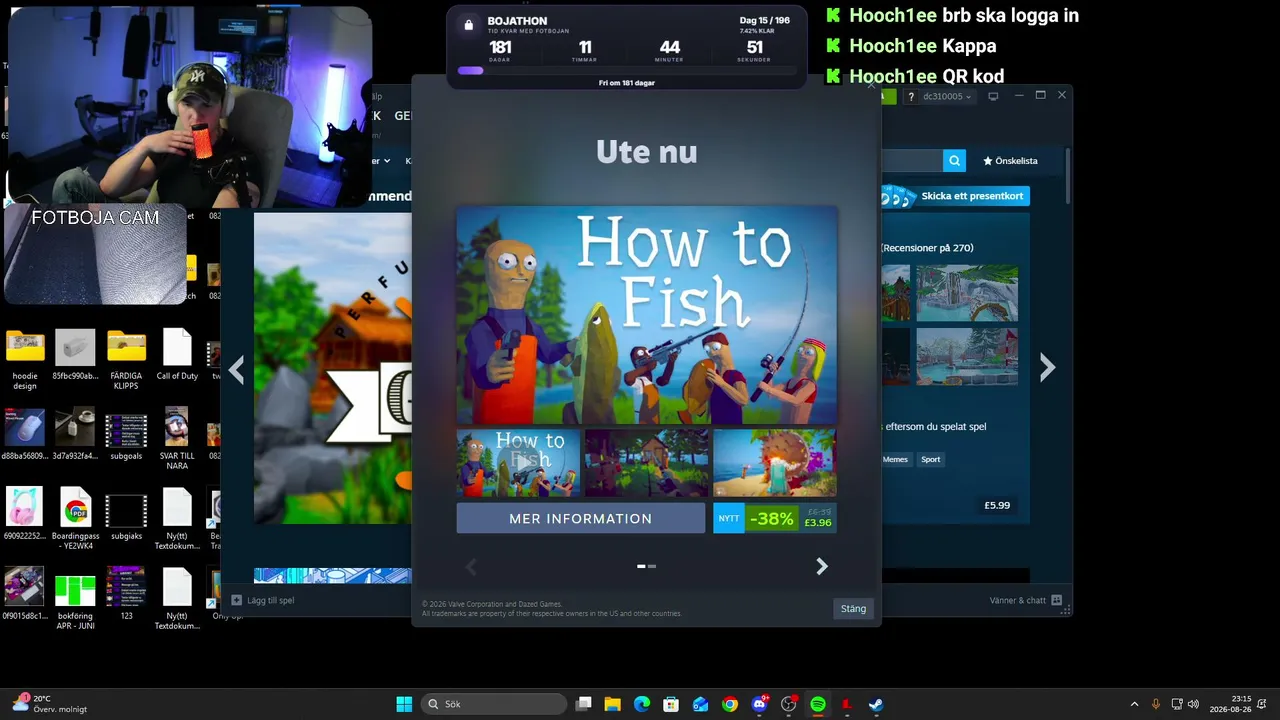This screenshot has height=720, width=1280.
Task: Click the Steam carousel right arrow
Action: coord(1047,368)
